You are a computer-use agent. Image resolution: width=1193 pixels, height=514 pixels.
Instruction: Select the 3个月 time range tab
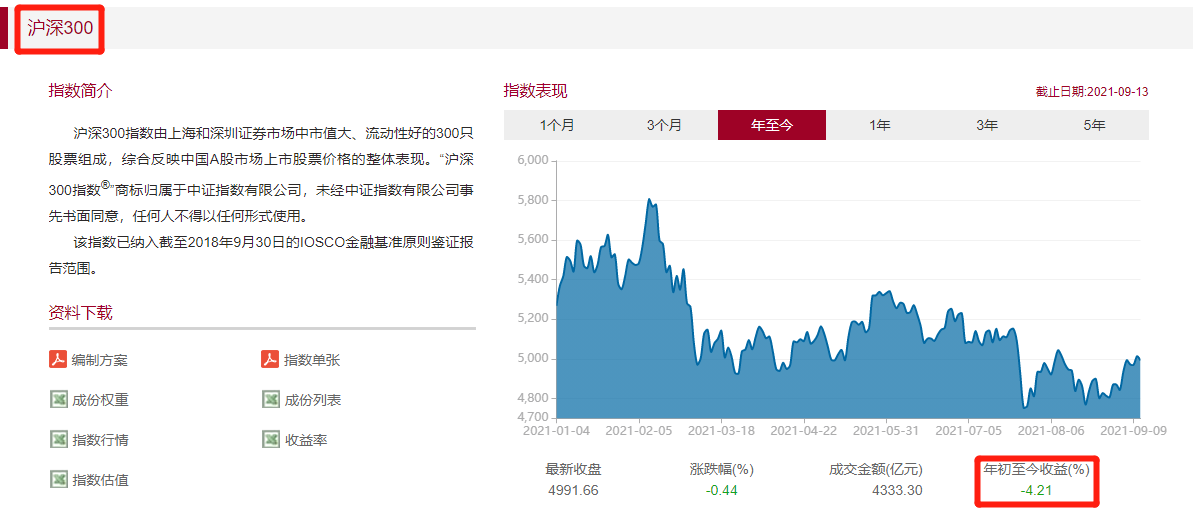click(664, 125)
